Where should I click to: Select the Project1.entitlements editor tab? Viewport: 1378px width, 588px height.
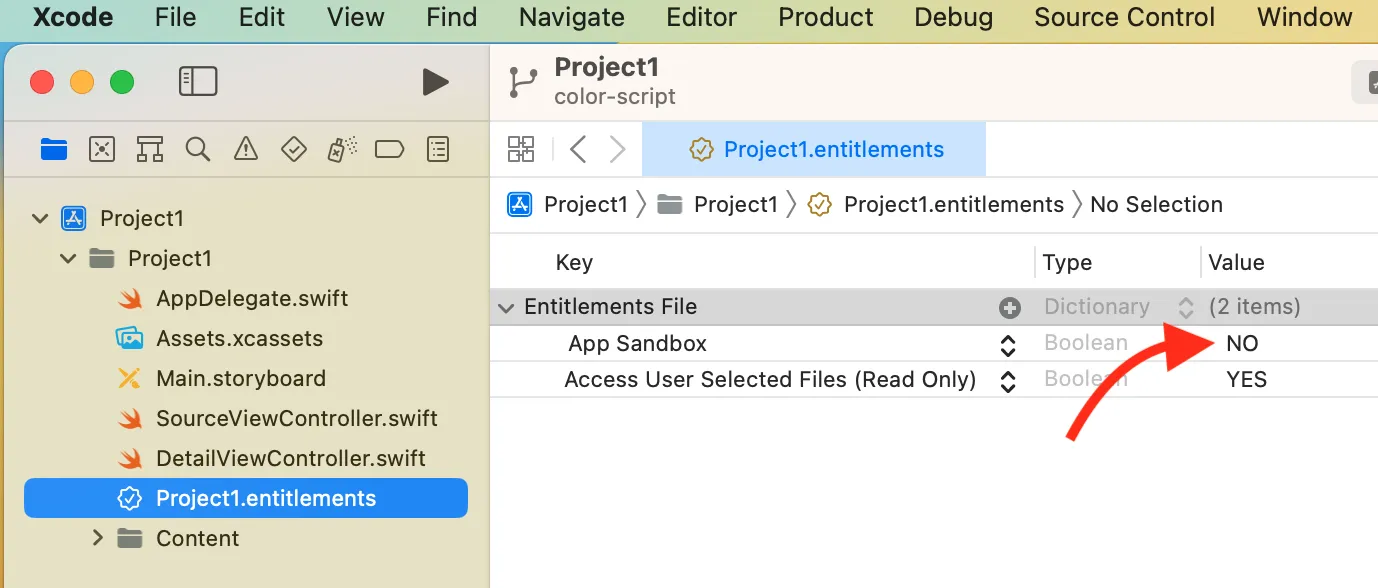click(814, 150)
